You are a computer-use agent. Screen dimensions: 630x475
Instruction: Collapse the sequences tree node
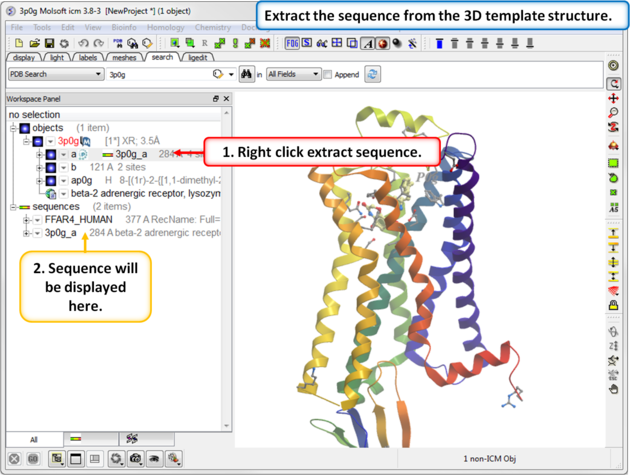[x=14, y=206]
